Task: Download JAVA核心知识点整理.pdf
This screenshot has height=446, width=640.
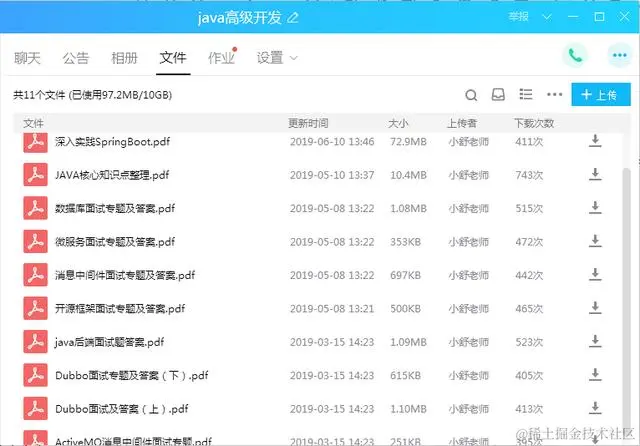Action: [x=595, y=174]
